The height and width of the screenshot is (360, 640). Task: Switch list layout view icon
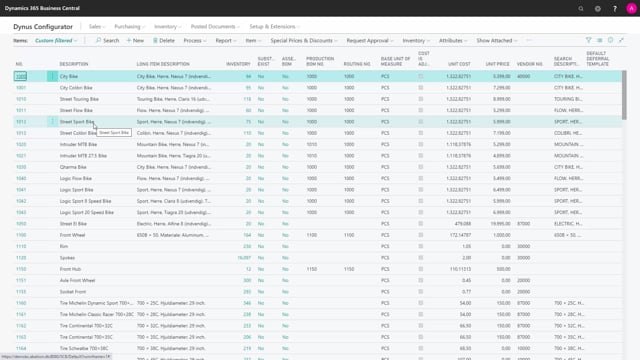(600, 40)
